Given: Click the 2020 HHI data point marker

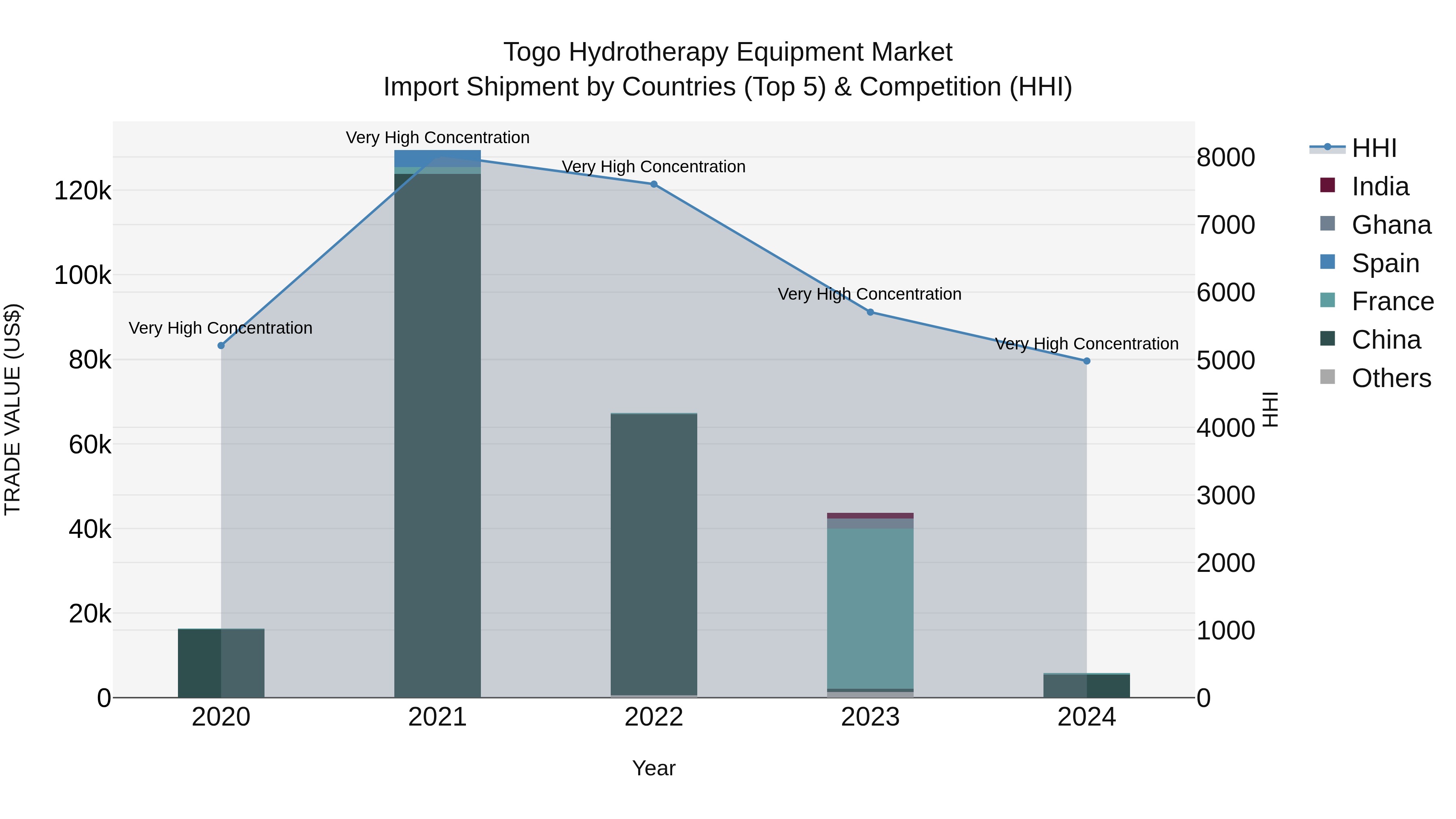Looking at the screenshot, I should 221,345.
